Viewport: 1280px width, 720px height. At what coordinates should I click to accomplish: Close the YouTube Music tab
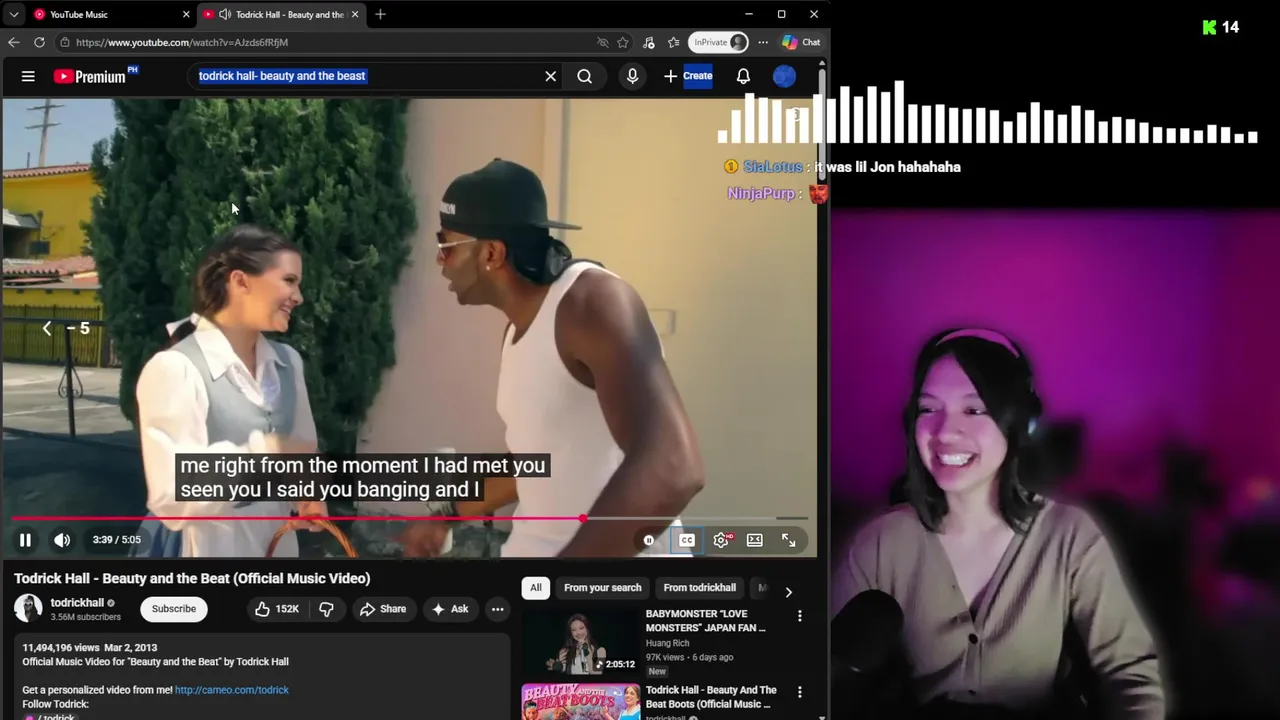pos(186,14)
